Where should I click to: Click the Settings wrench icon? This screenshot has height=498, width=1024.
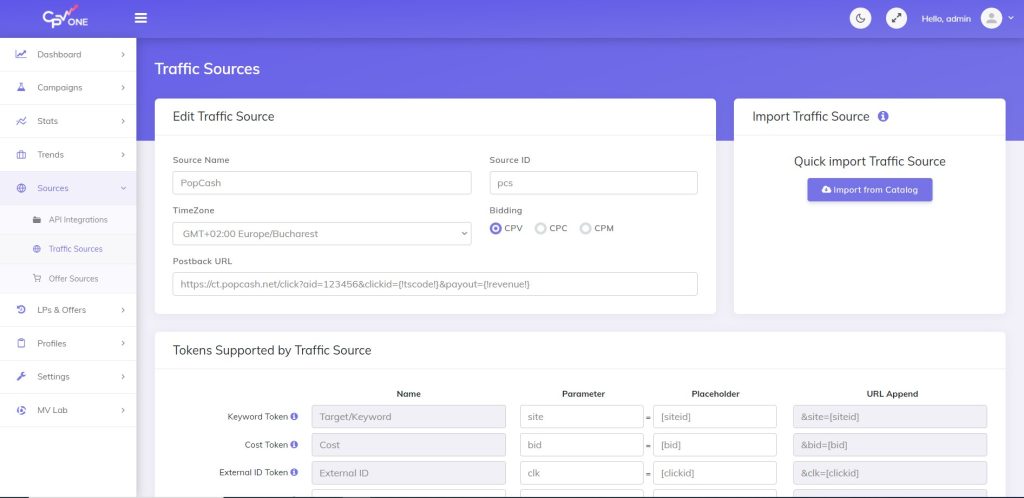21,377
